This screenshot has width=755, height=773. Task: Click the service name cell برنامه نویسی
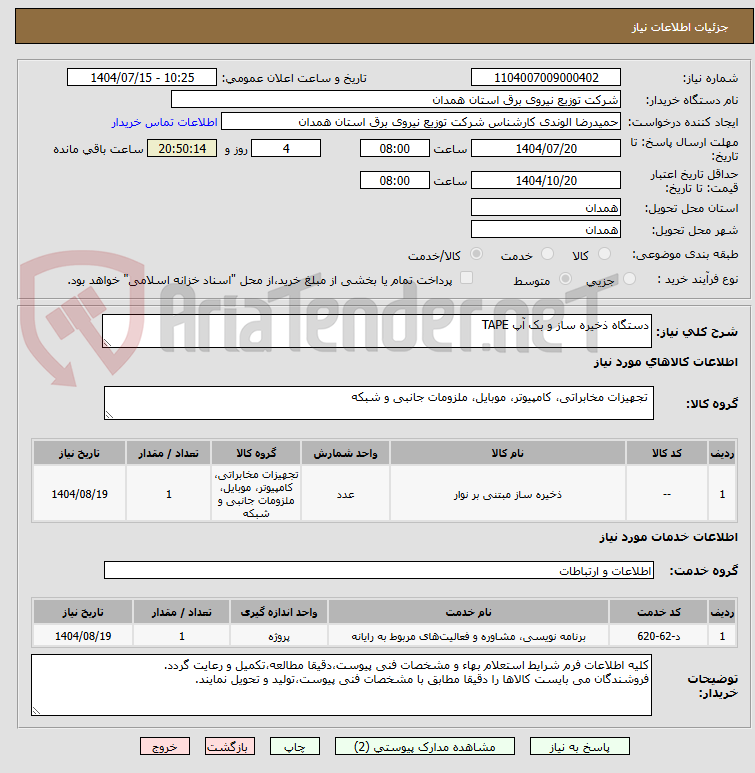click(x=468, y=636)
